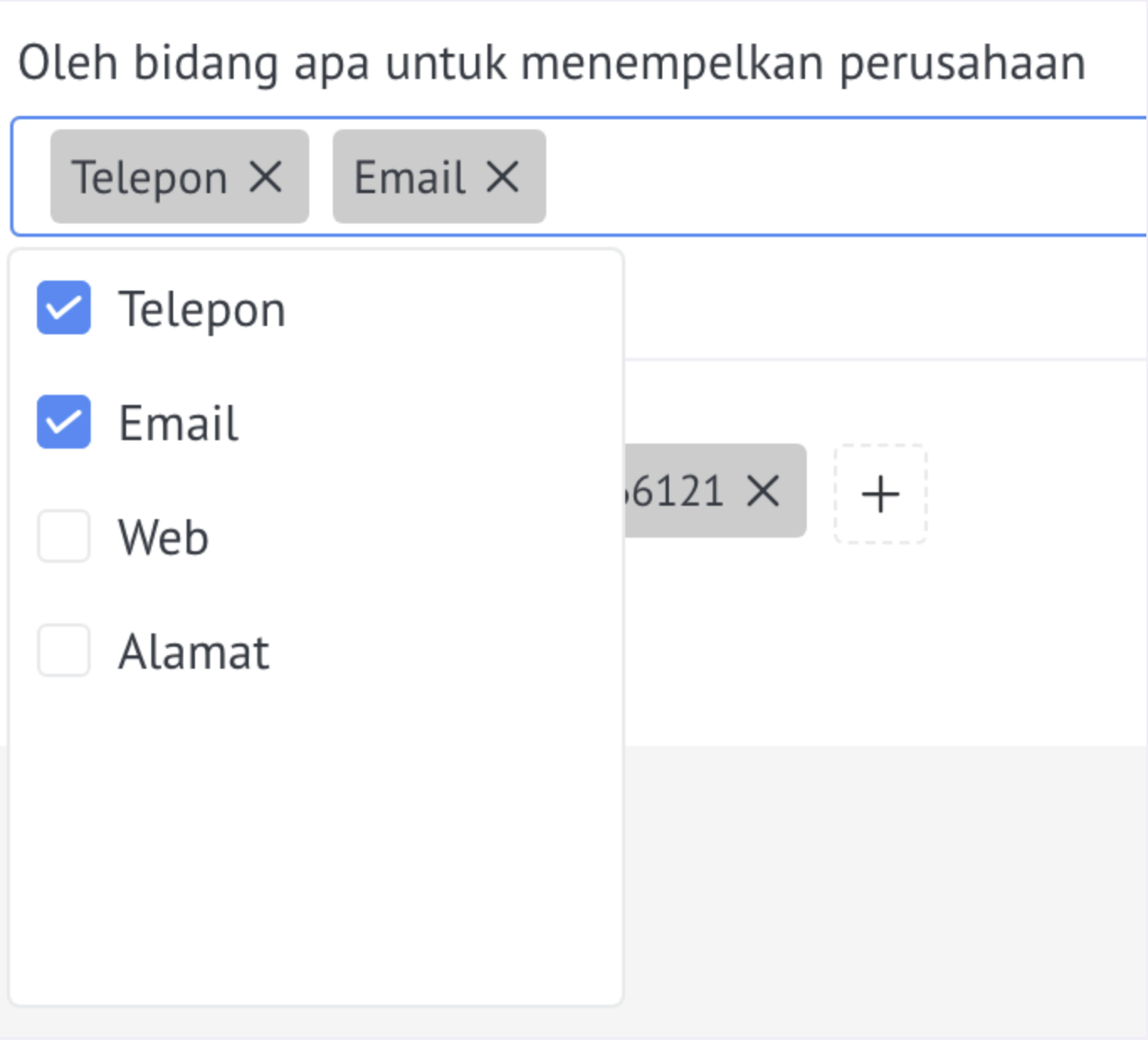
Task: Click the Telepon chip text in the field
Action: [150, 177]
